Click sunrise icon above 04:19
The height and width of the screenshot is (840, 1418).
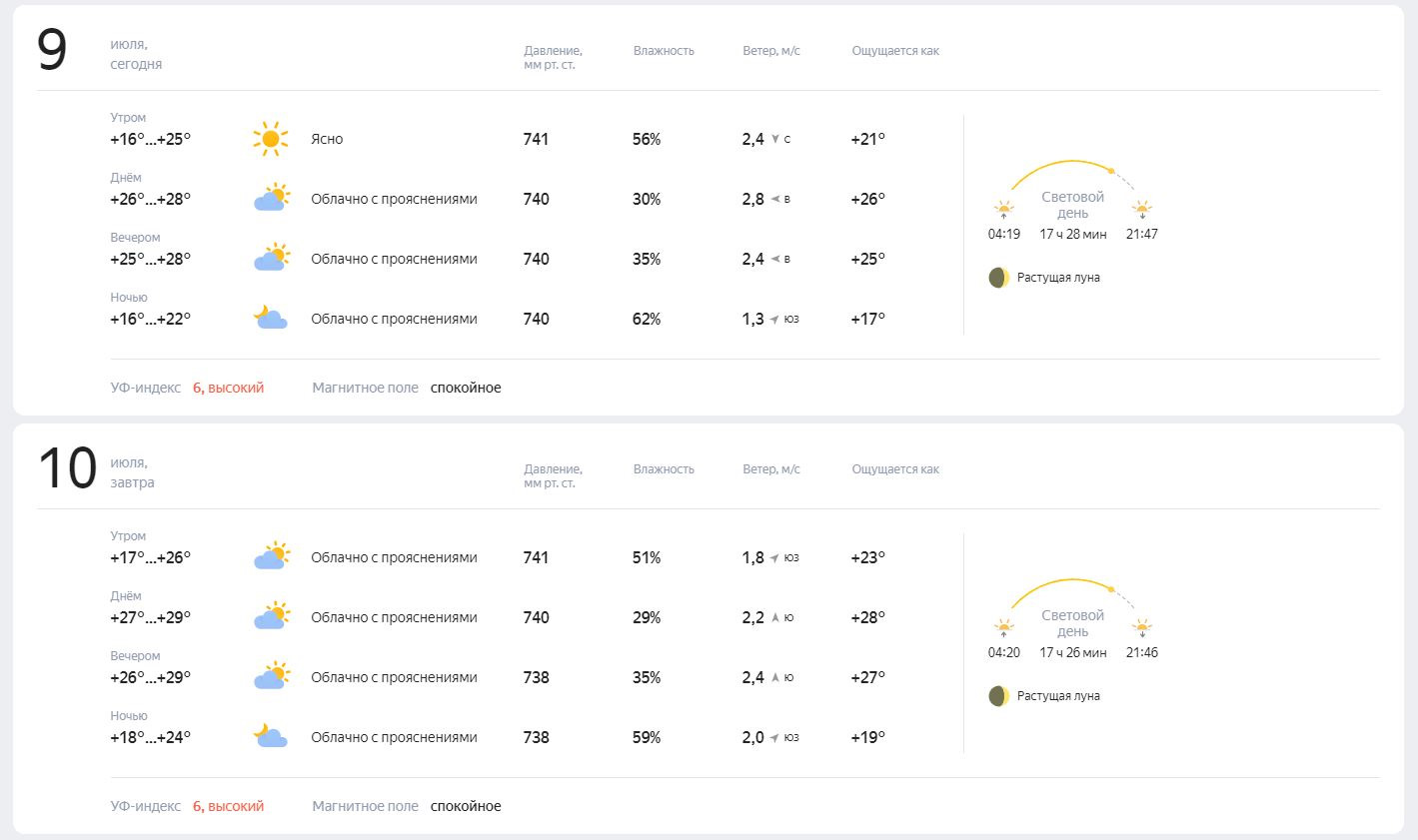click(1003, 210)
